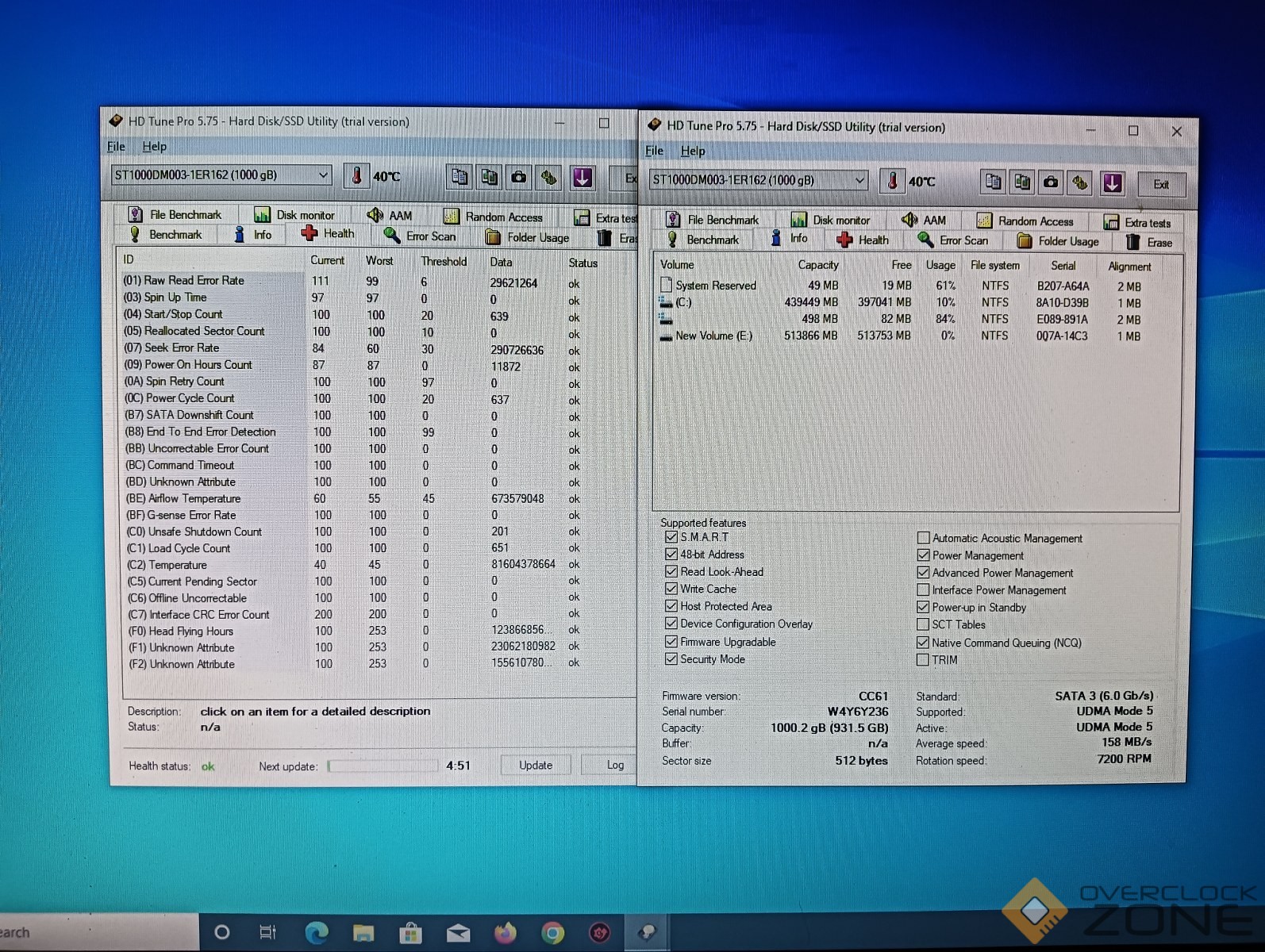Open AAM tab in right window

coord(923,221)
